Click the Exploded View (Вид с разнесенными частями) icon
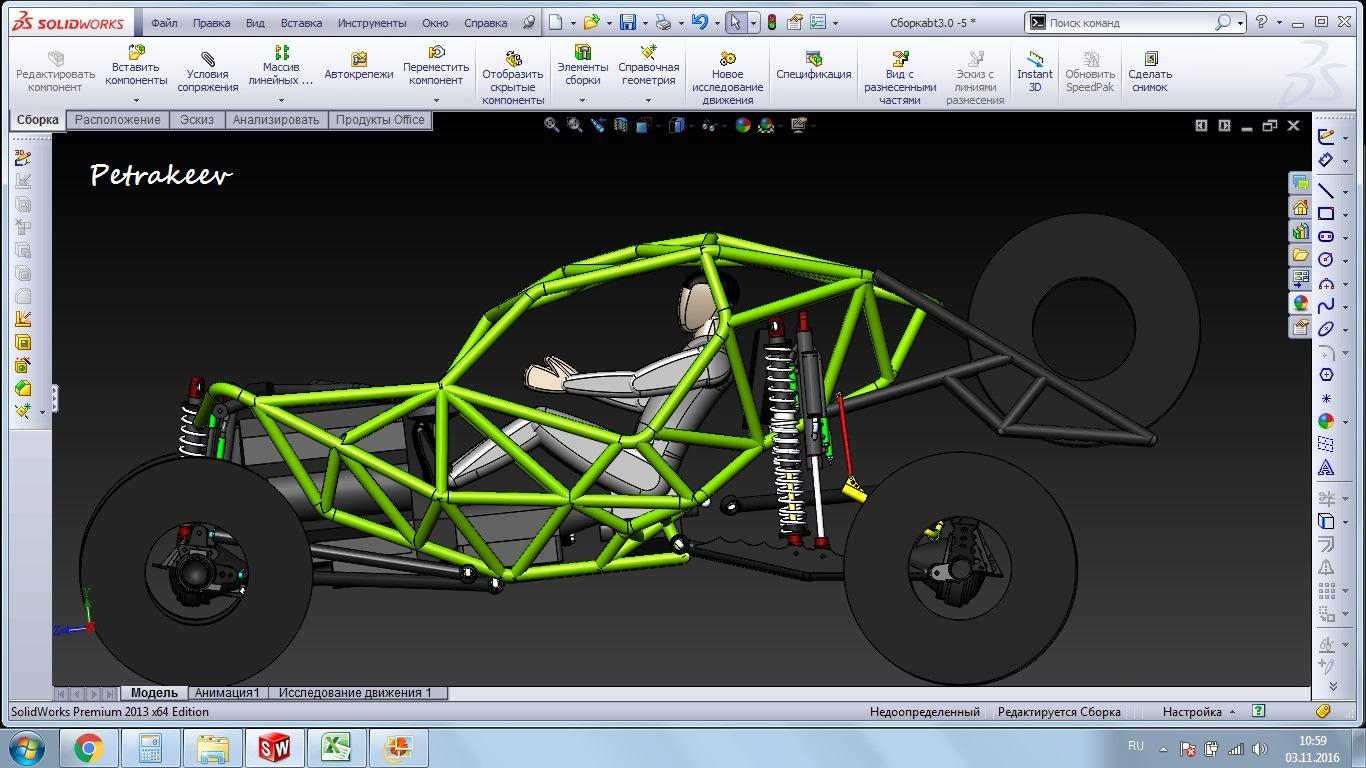 click(x=899, y=60)
